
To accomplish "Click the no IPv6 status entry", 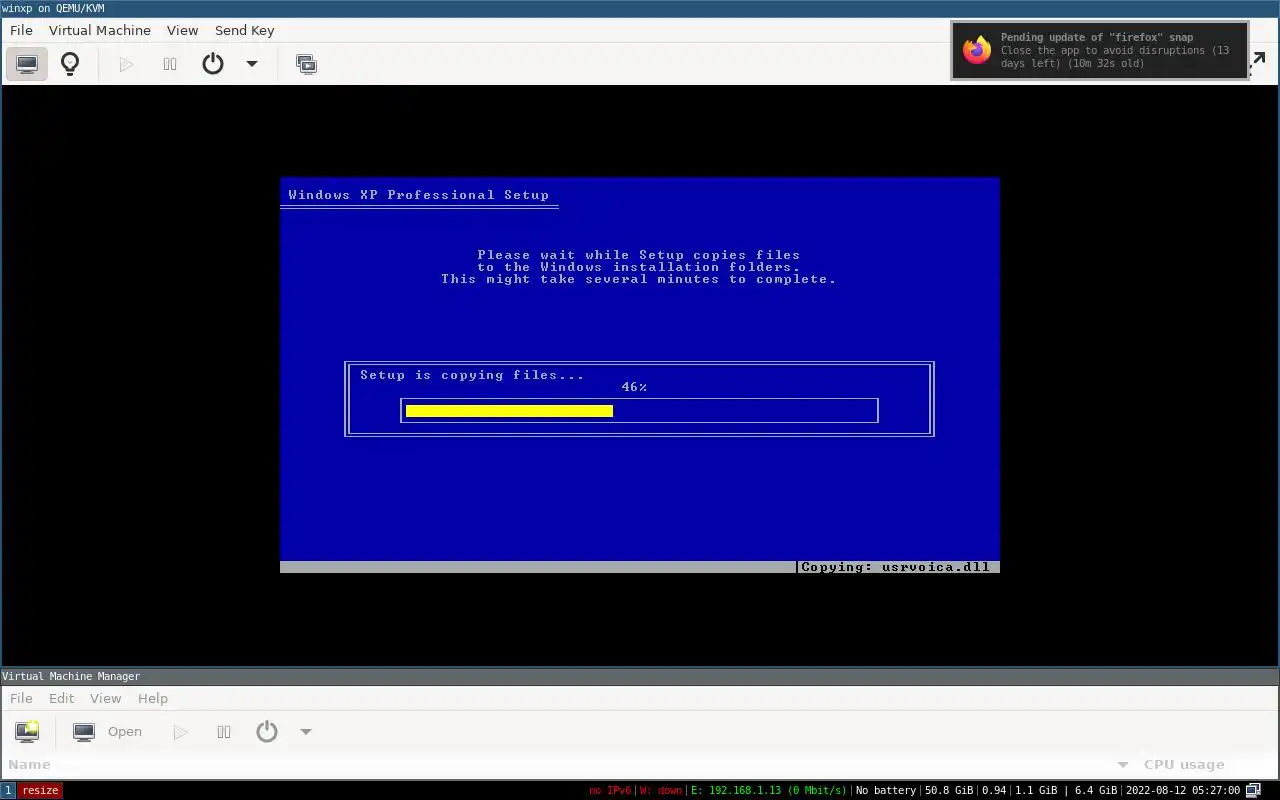I will point(610,790).
